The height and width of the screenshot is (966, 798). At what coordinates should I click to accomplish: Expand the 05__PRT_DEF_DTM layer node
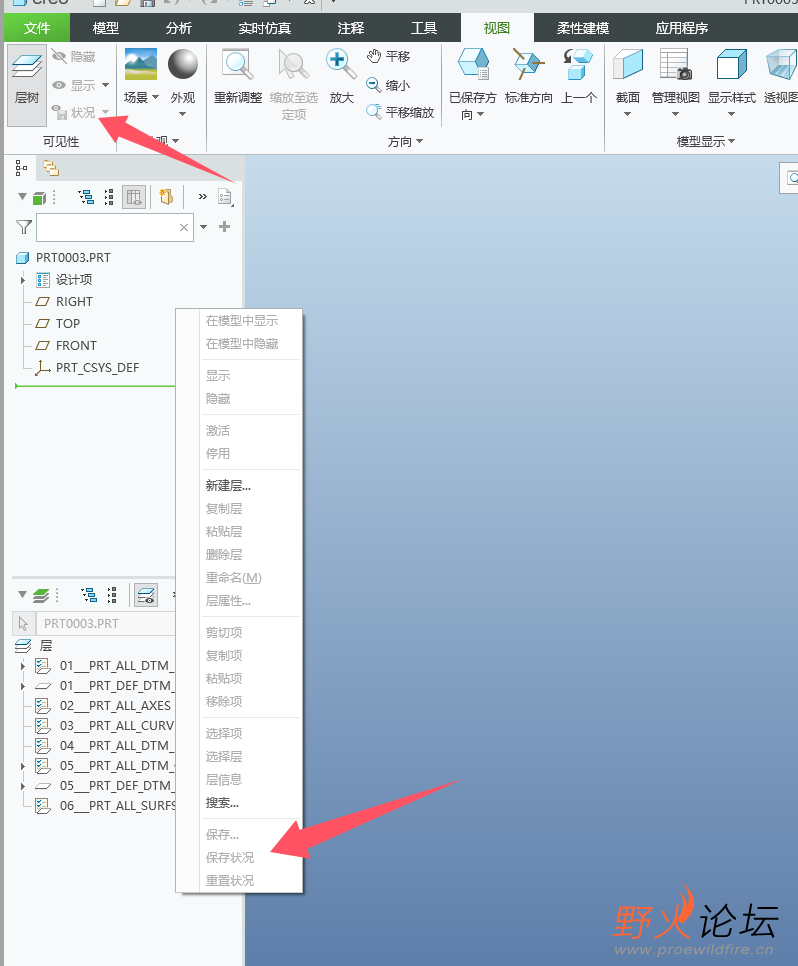pyautogui.click(x=23, y=786)
